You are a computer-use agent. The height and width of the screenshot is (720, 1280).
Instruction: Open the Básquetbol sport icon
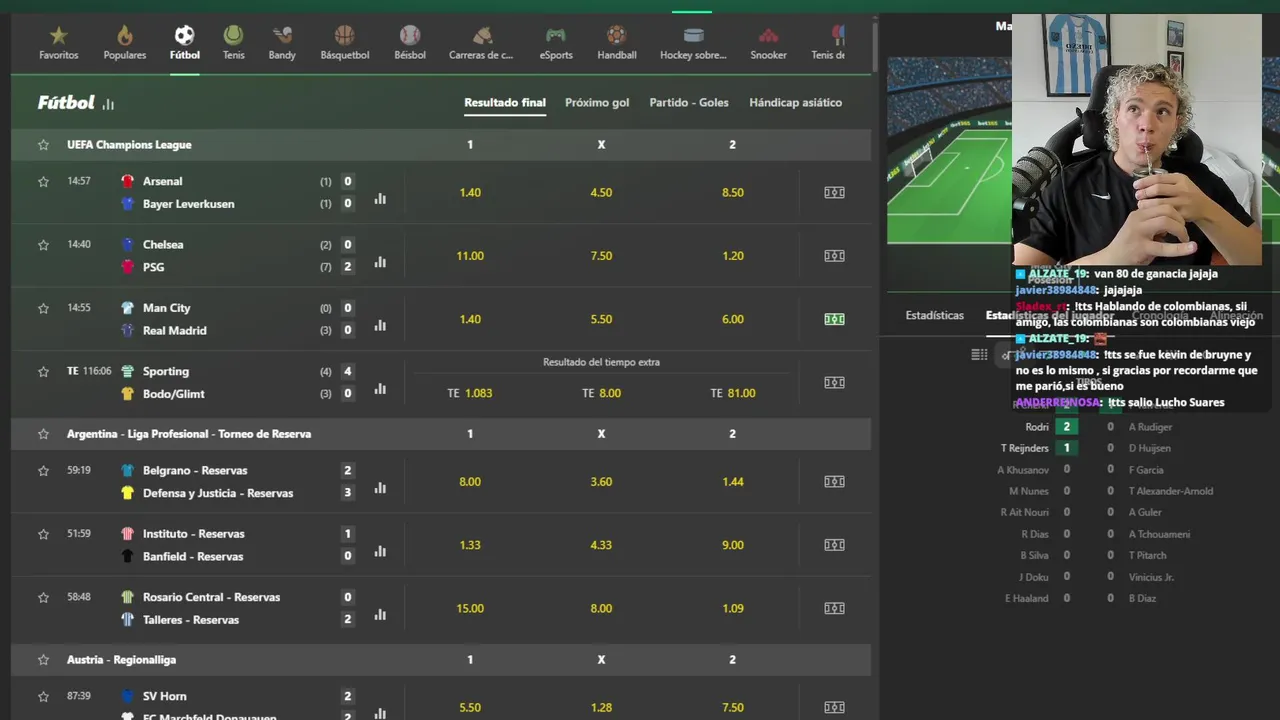[345, 36]
